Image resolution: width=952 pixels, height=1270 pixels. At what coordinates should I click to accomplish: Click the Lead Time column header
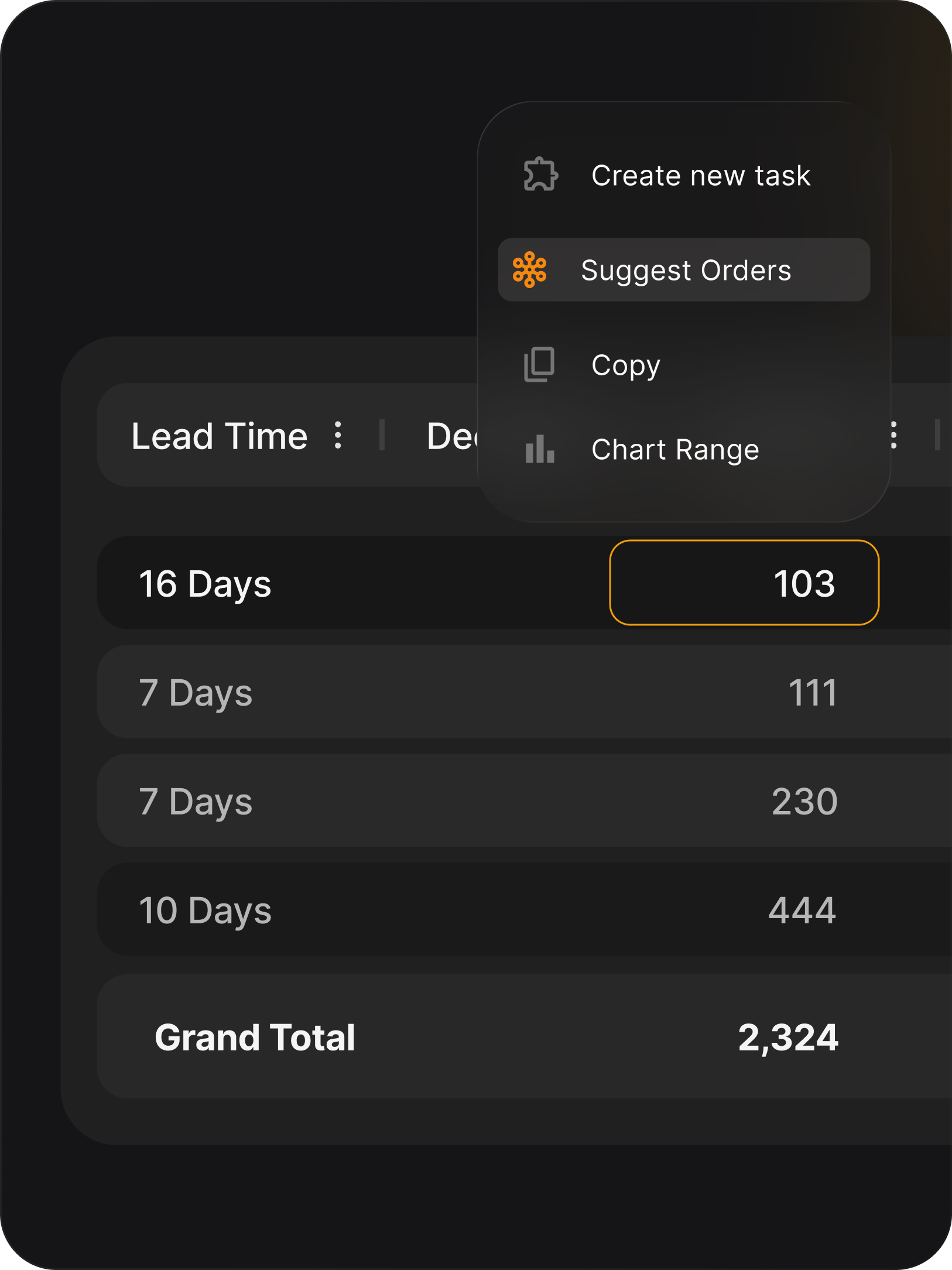click(x=220, y=436)
